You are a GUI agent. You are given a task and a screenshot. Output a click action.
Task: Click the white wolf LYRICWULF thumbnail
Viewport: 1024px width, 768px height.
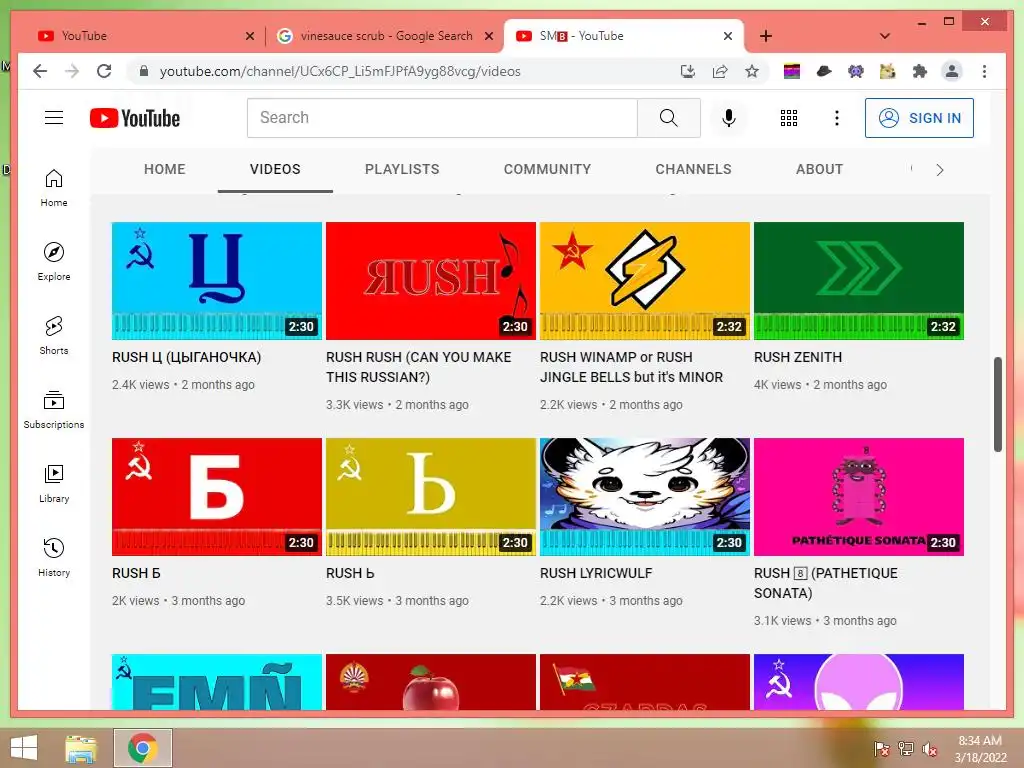[x=645, y=496]
